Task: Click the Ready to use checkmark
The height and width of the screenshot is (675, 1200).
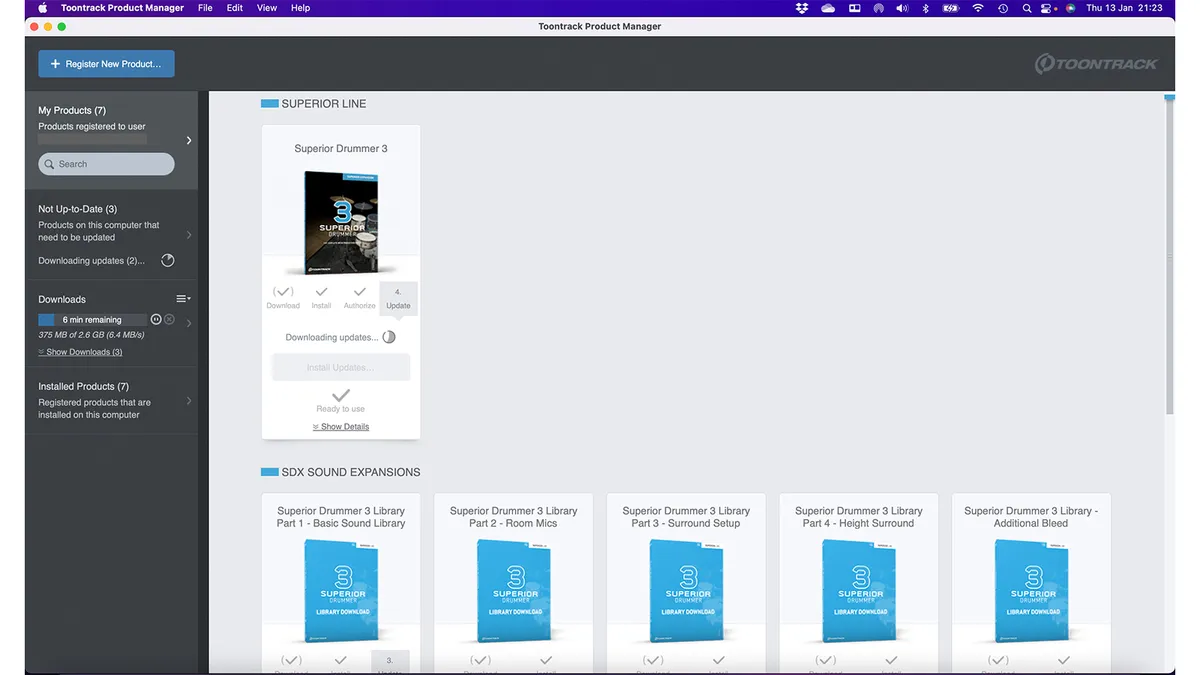Action: [341, 395]
